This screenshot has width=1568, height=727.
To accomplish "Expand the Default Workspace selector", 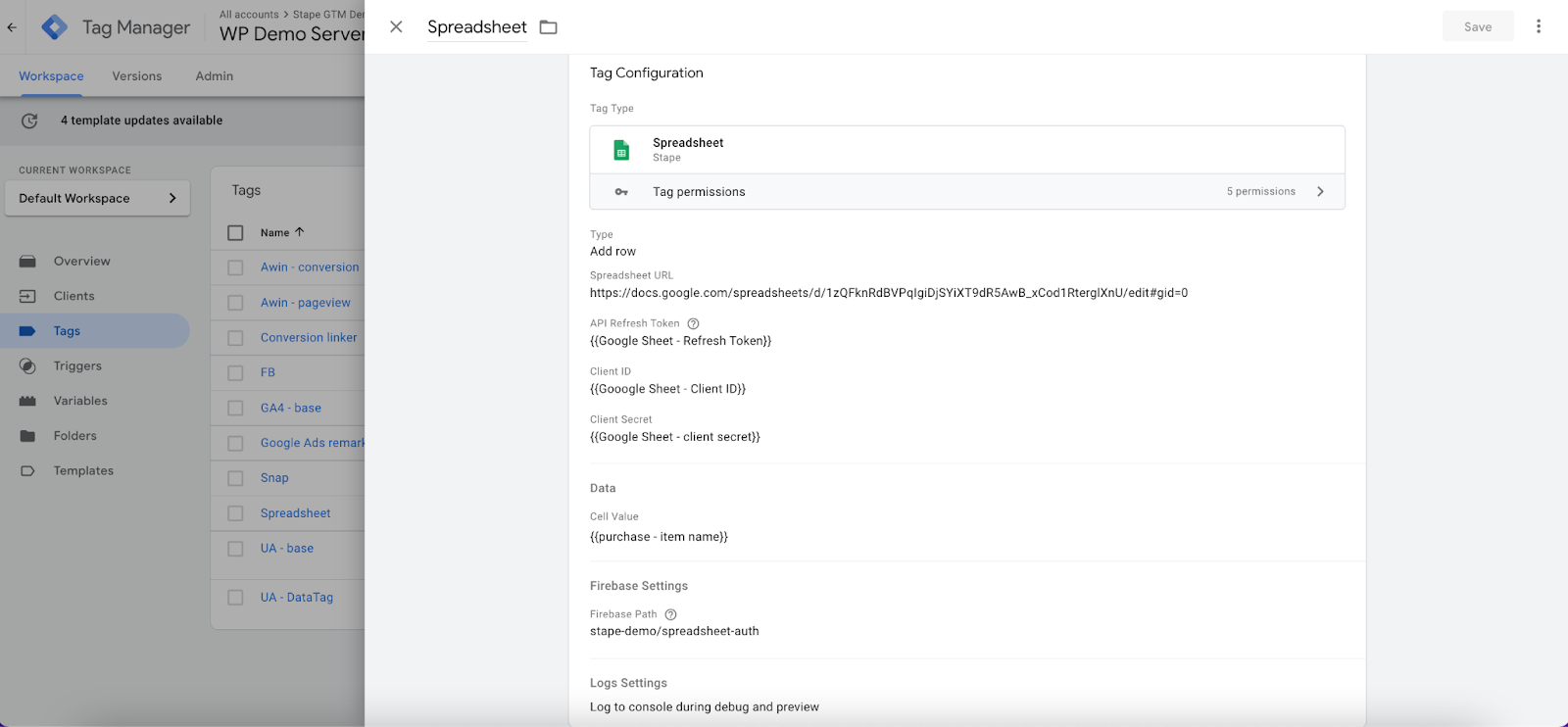I will 97,198.
